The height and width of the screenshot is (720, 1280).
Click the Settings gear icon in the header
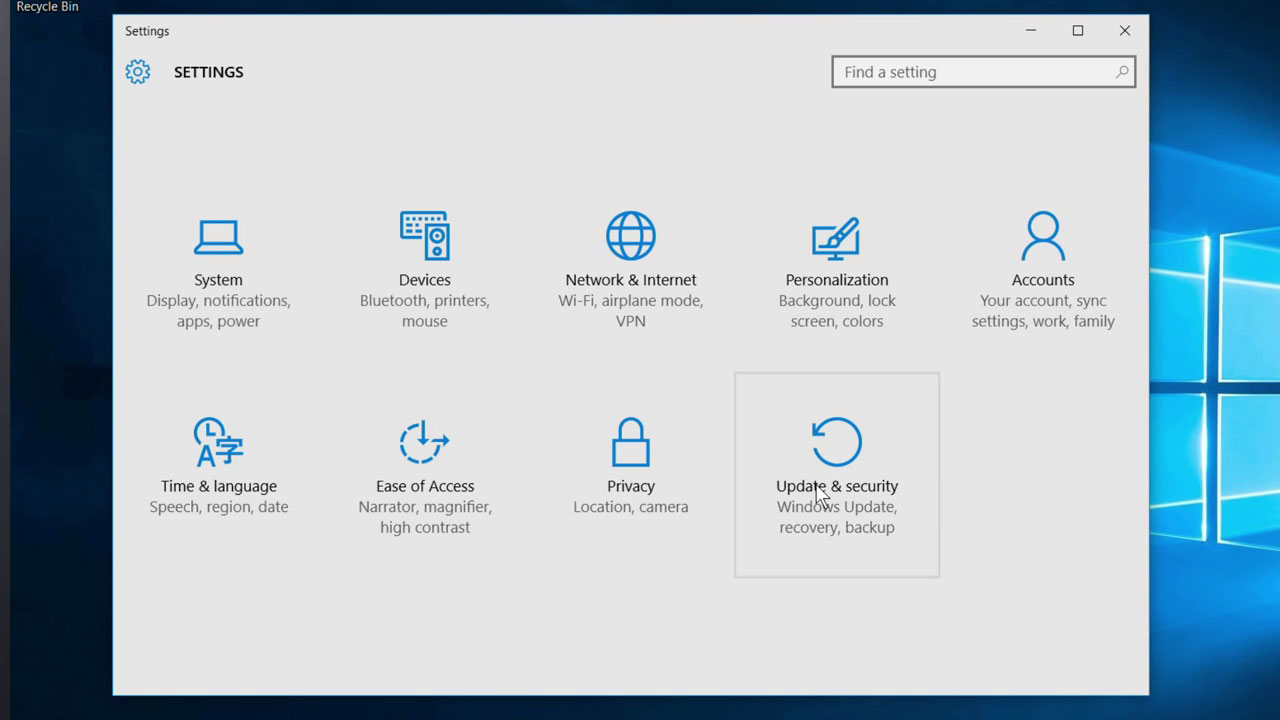(138, 72)
